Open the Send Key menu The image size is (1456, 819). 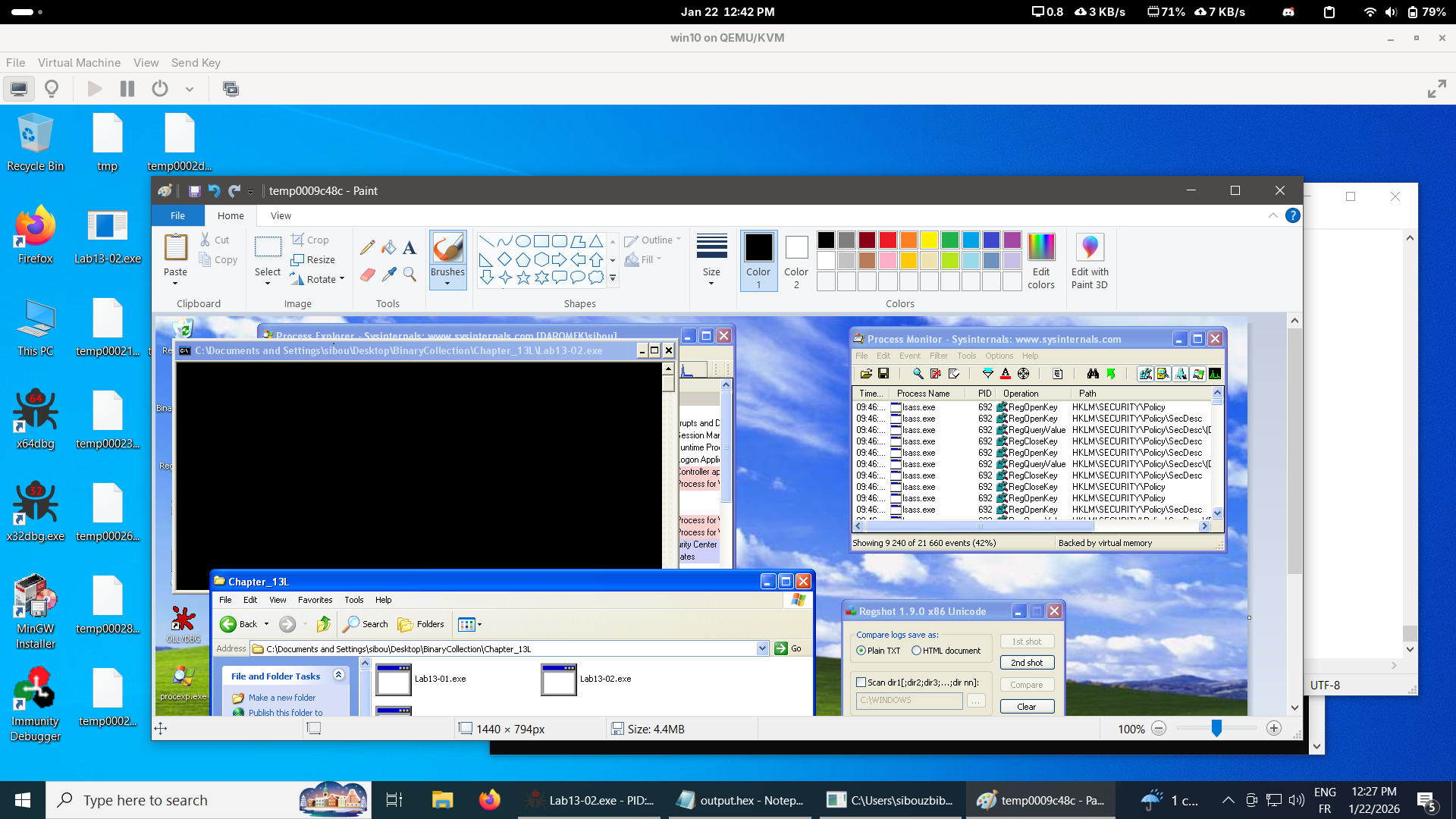pyautogui.click(x=196, y=63)
